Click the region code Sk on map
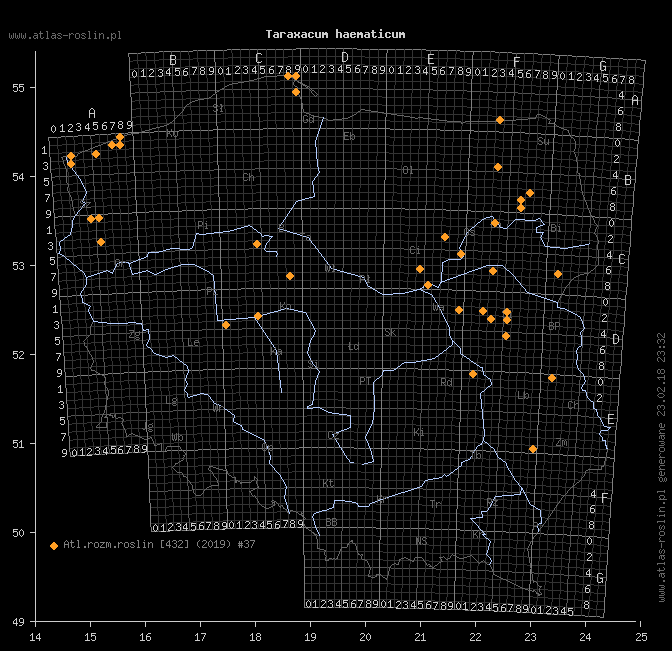The height and width of the screenshot is (651, 672). [x=390, y=333]
